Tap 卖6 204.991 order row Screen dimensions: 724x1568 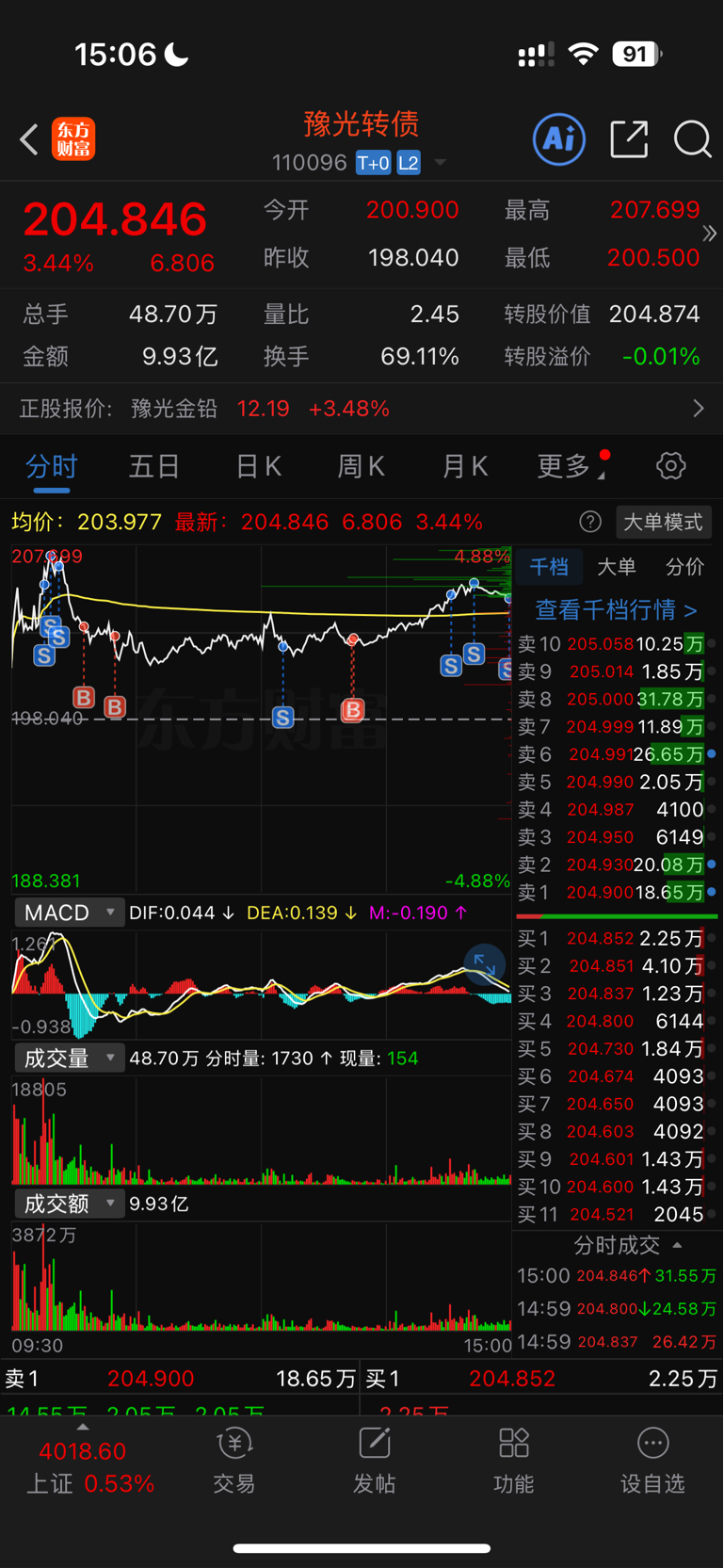[617, 754]
